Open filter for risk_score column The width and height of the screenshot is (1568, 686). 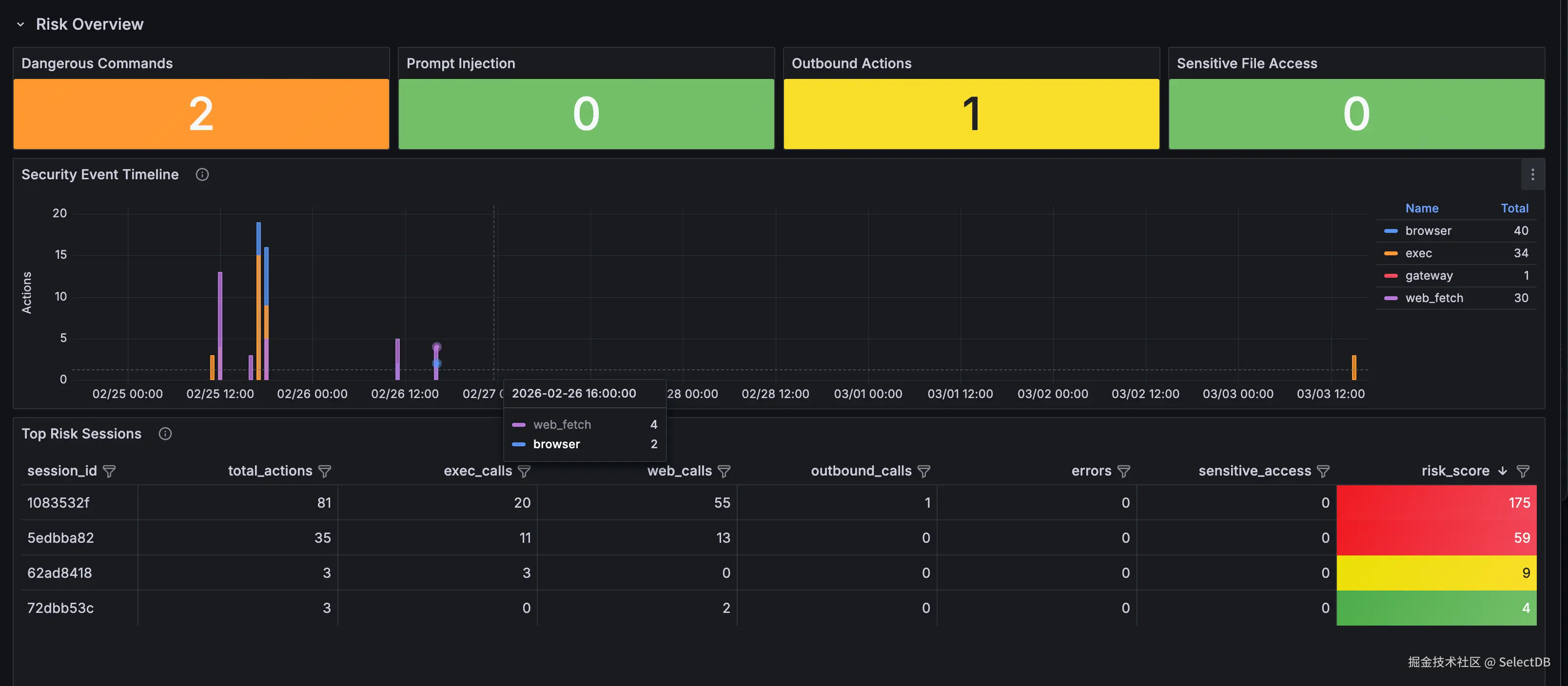[x=1523, y=471]
